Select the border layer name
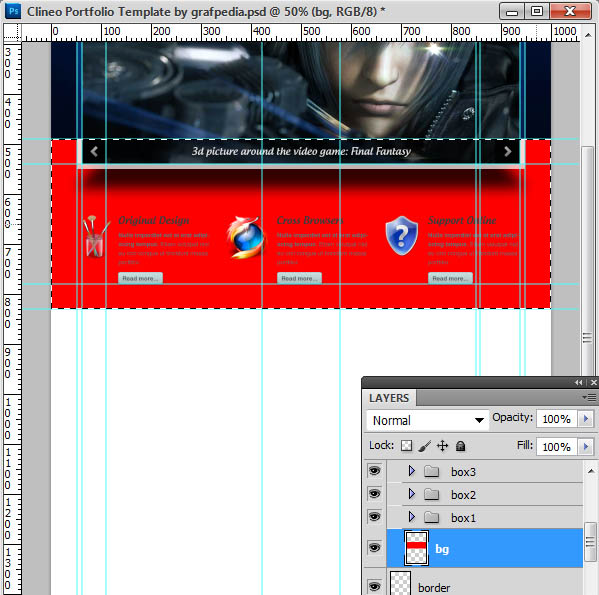This screenshot has height=595, width=599. (434, 587)
